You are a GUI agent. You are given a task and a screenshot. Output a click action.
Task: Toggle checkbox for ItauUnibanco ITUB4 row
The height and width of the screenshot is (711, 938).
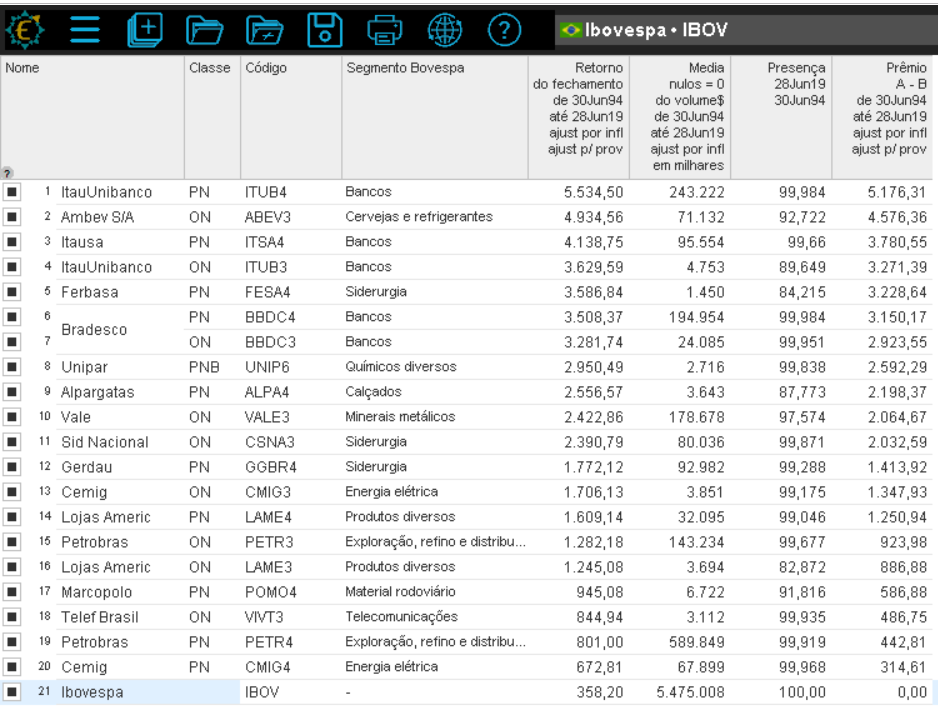(11, 191)
